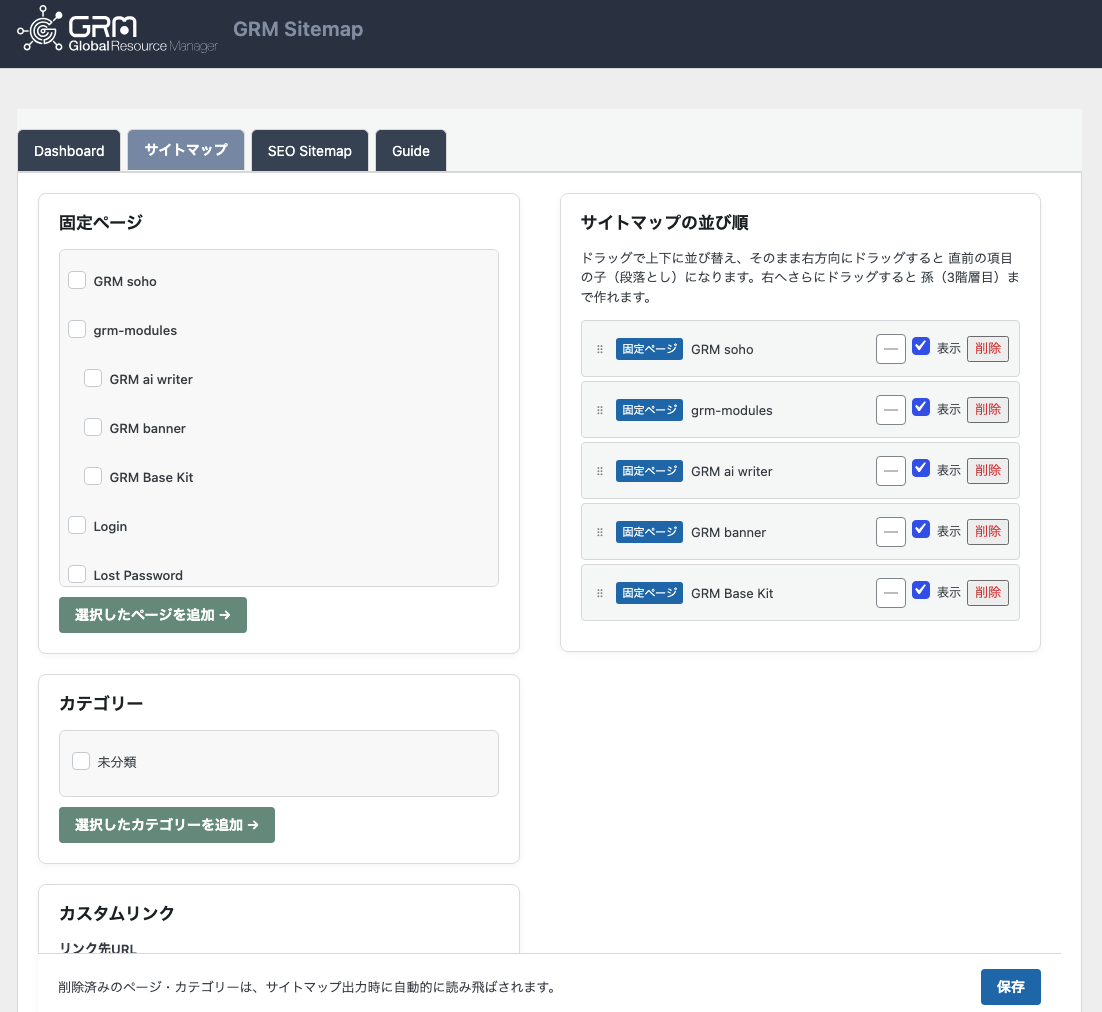Delete GRM Base Kit from sitemap order
Viewport: 1102px width, 1012px height.
(987, 592)
